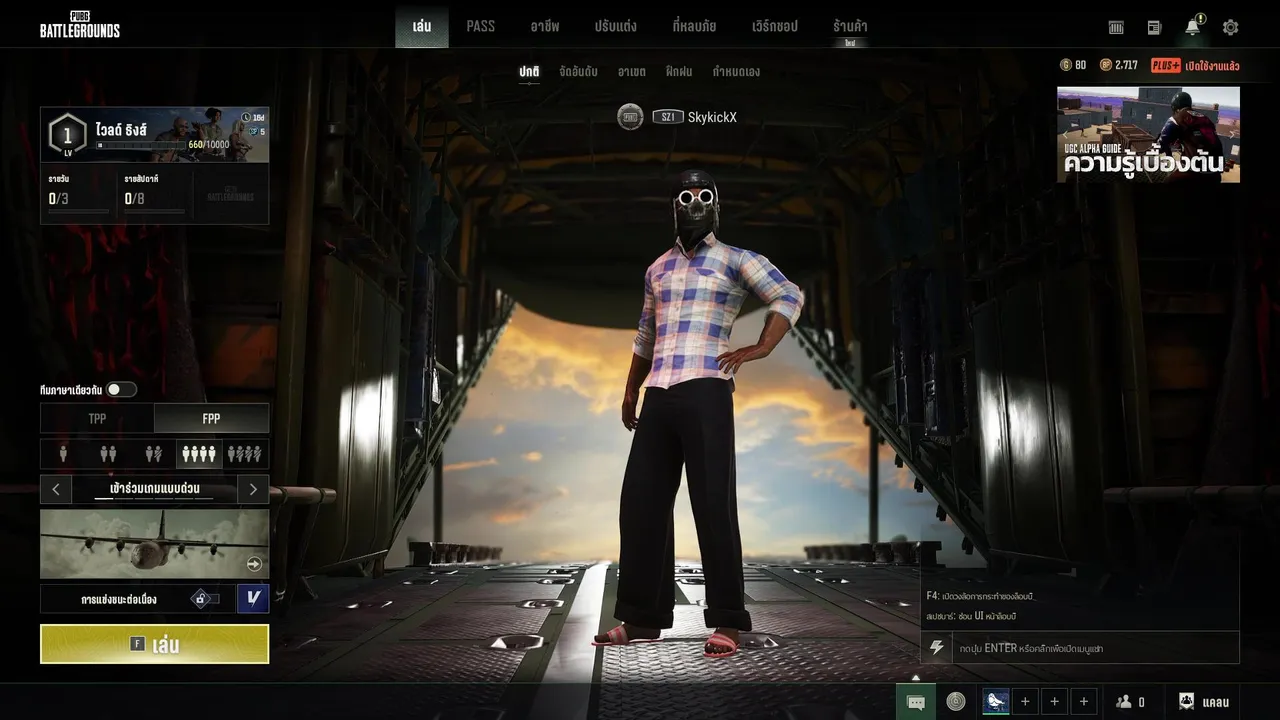Click the round avatar beside SkykickX
The width and height of the screenshot is (1280, 720).
[630, 117]
